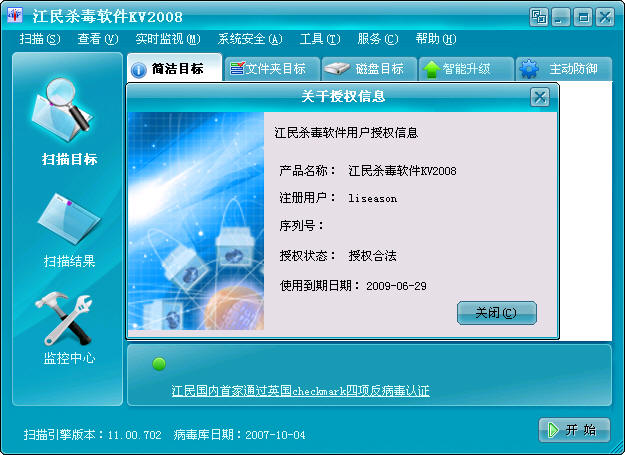Viewport: 625px width, 455px height.
Task: Switch to the 文件夹目标 tab
Action: [x=272, y=69]
